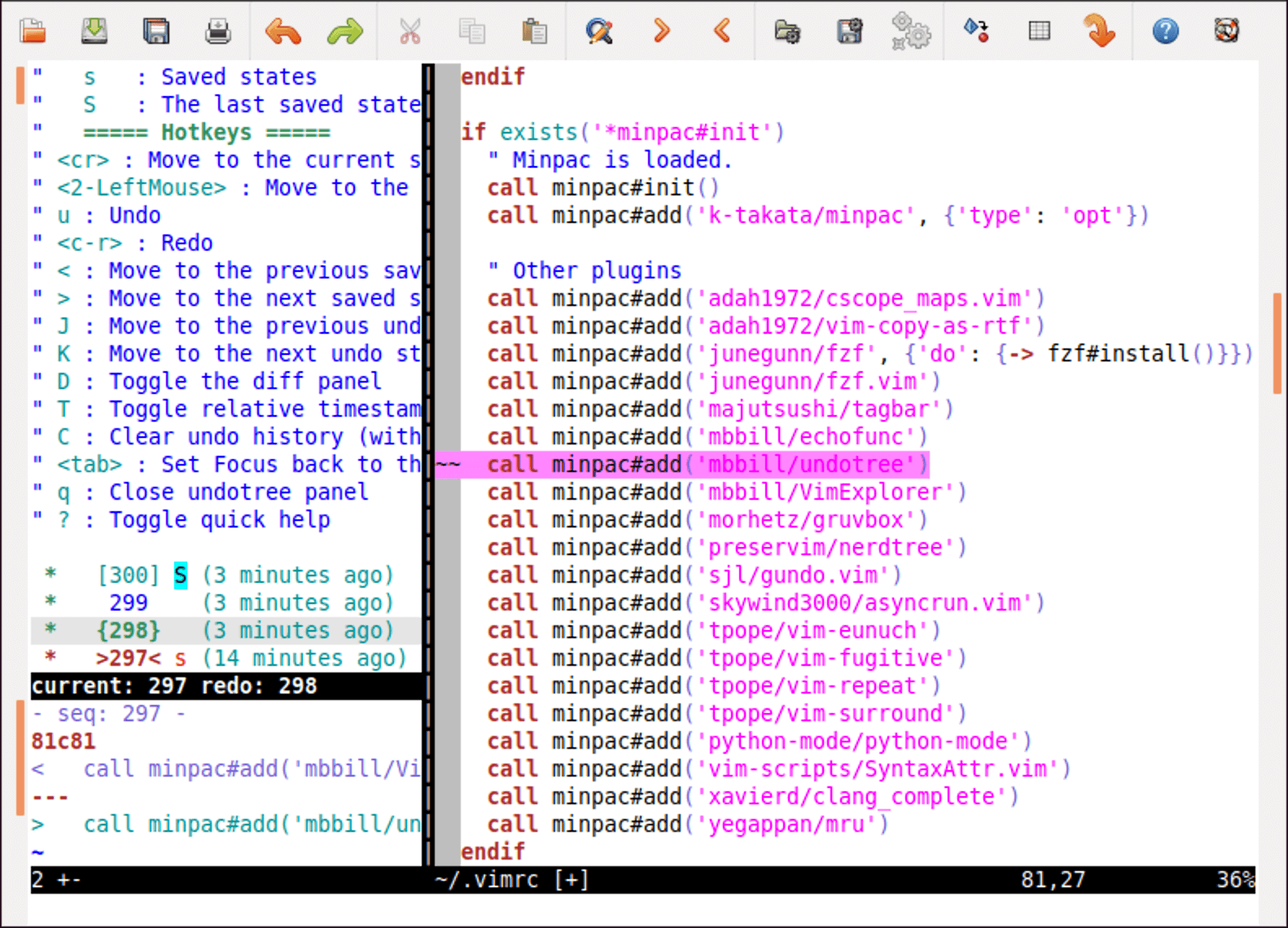Click the Find Help lifebuoy icon
This screenshot has height=928, width=1288.
tap(1226, 32)
